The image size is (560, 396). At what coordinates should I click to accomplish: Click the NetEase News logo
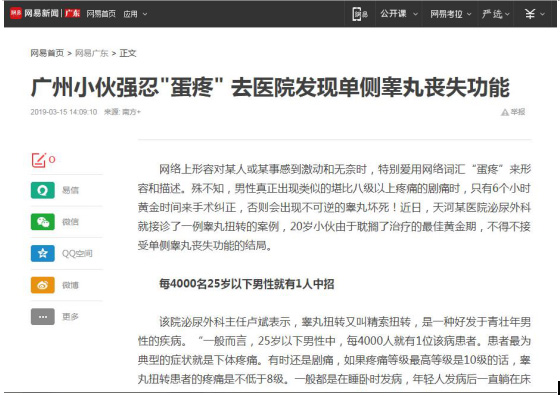click(34, 14)
